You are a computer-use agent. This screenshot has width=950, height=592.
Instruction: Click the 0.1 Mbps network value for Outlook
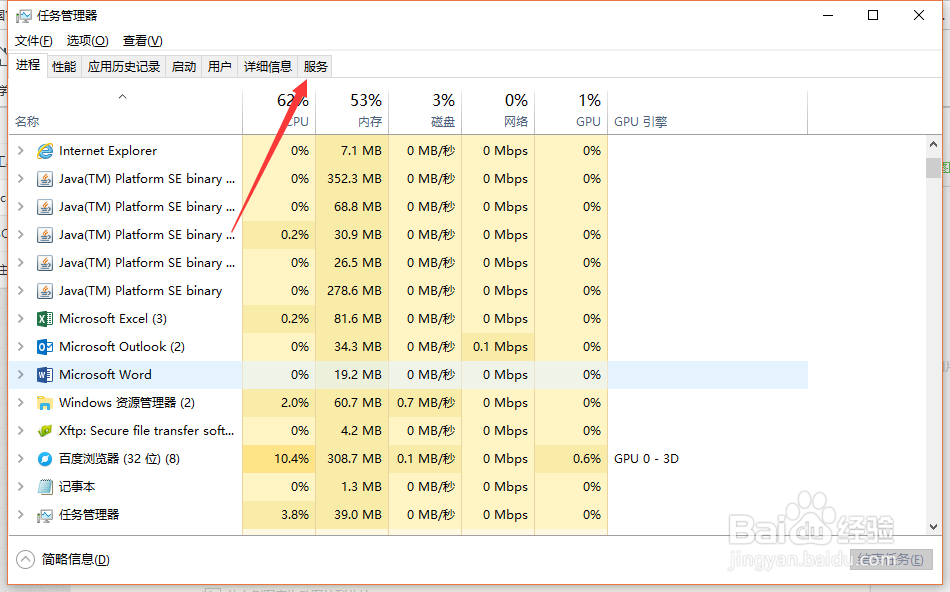click(500, 347)
